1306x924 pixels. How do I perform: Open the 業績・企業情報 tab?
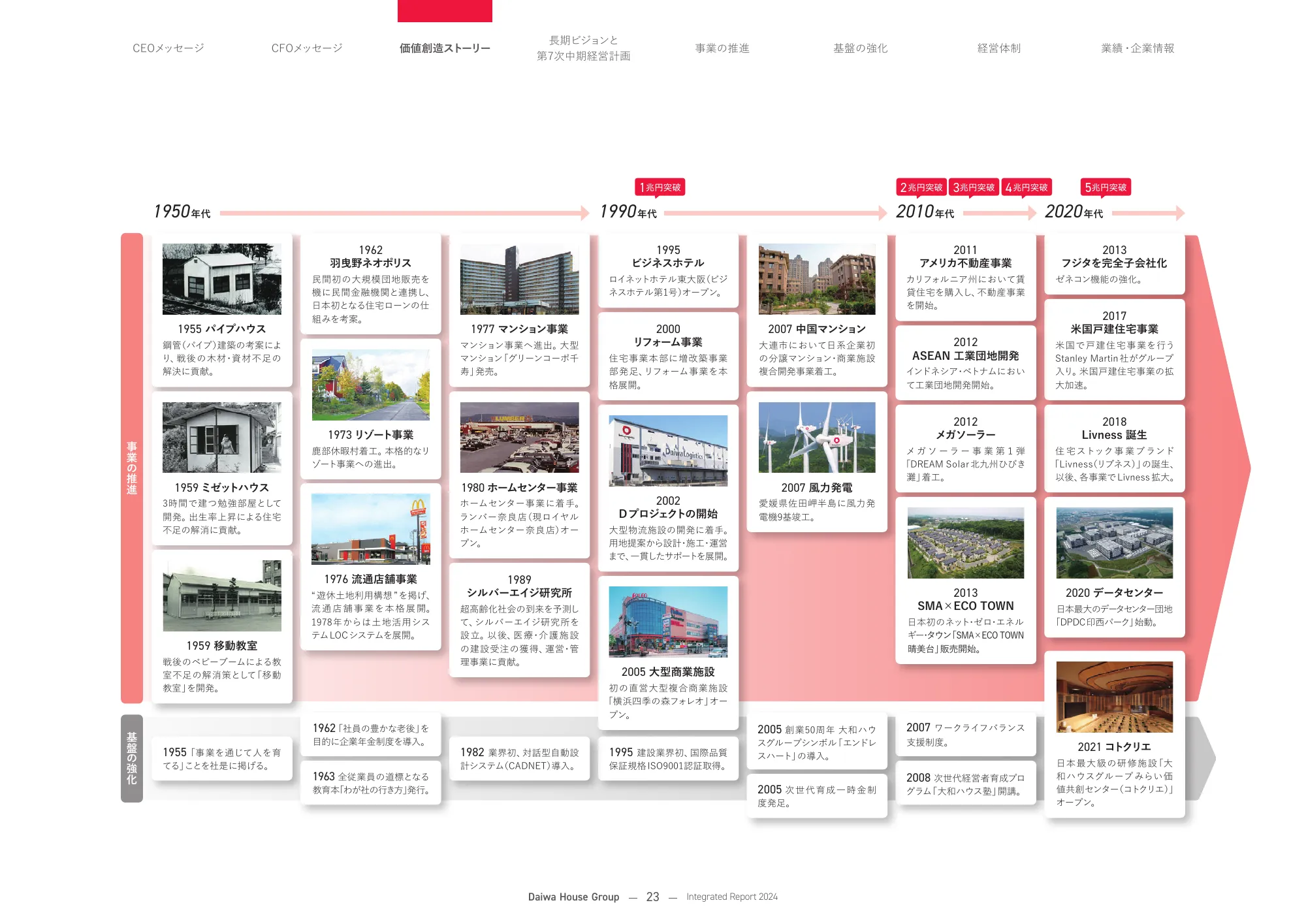pos(1138,48)
